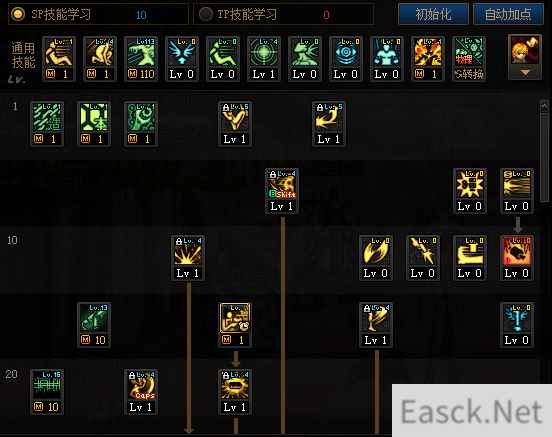Click the yellow explosion burst skill Lv 1
The image size is (552, 437).
click(x=188, y=258)
